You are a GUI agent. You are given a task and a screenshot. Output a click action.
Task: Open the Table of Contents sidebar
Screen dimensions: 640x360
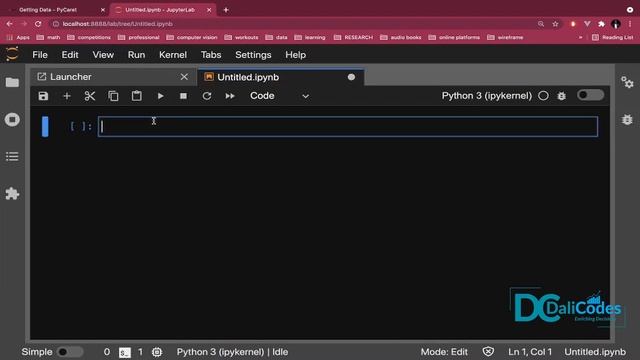click(12, 156)
